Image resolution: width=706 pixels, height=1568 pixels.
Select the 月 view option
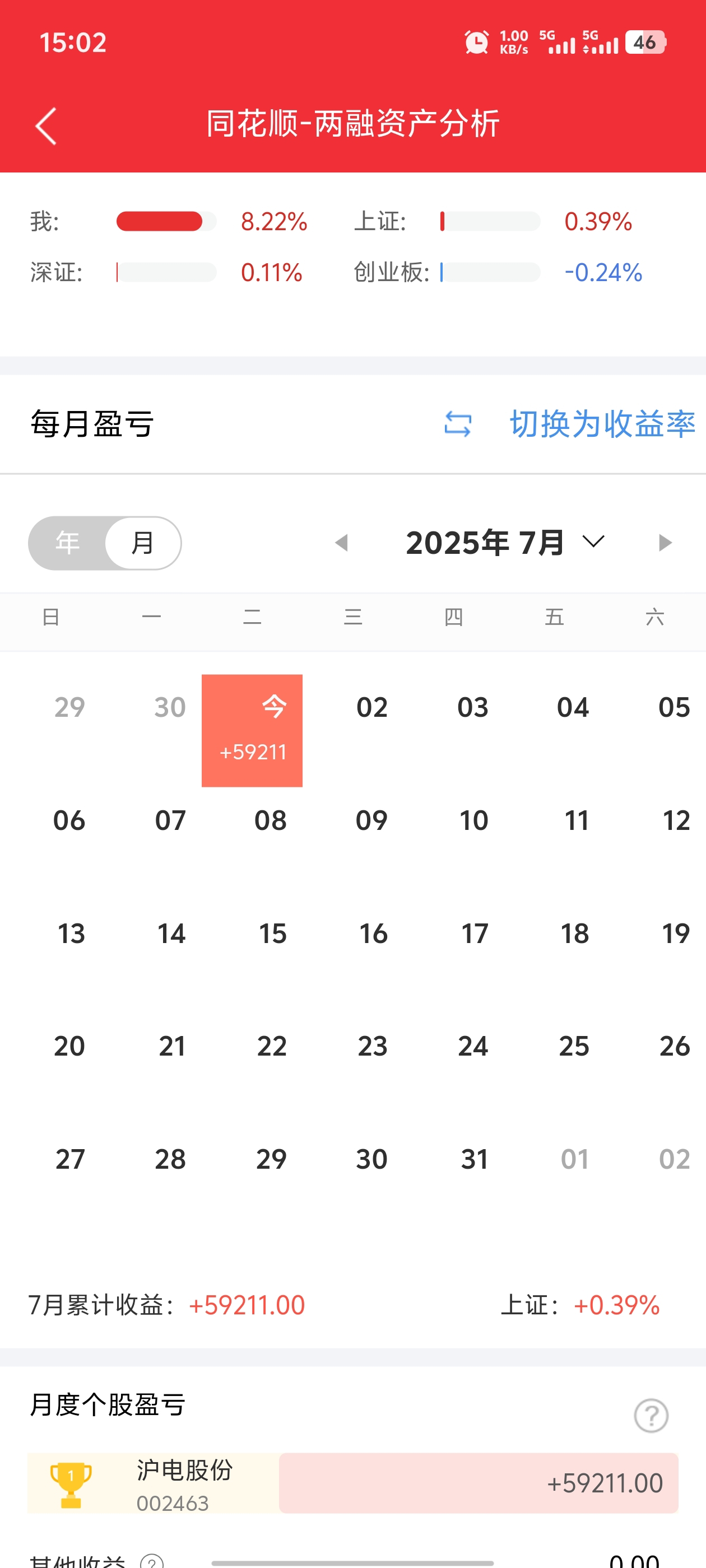pos(143,543)
